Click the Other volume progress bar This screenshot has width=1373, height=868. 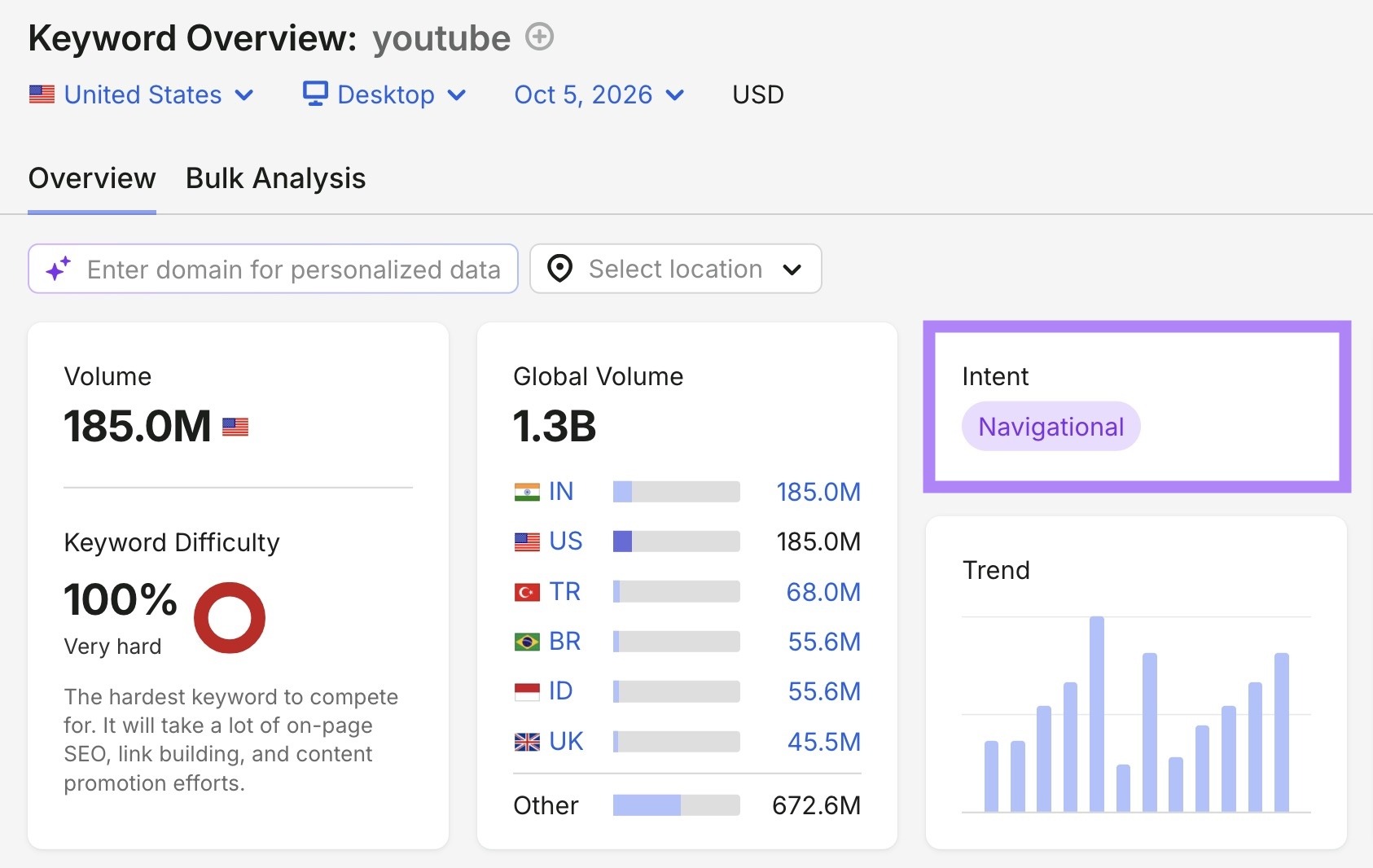(677, 805)
